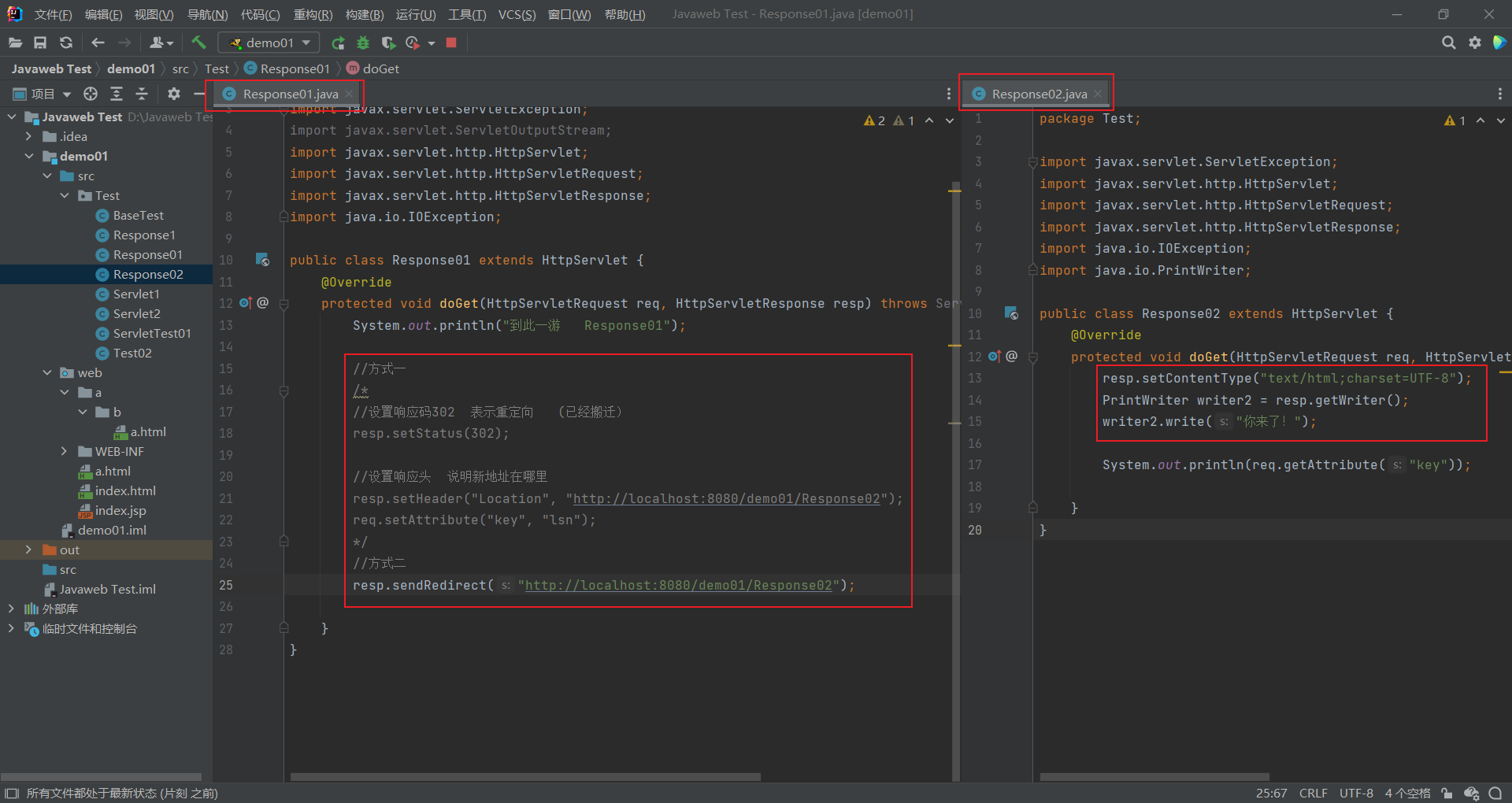Switch to Response01.java tab
Viewport: 1512px width, 803px height.
(x=288, y=94)
